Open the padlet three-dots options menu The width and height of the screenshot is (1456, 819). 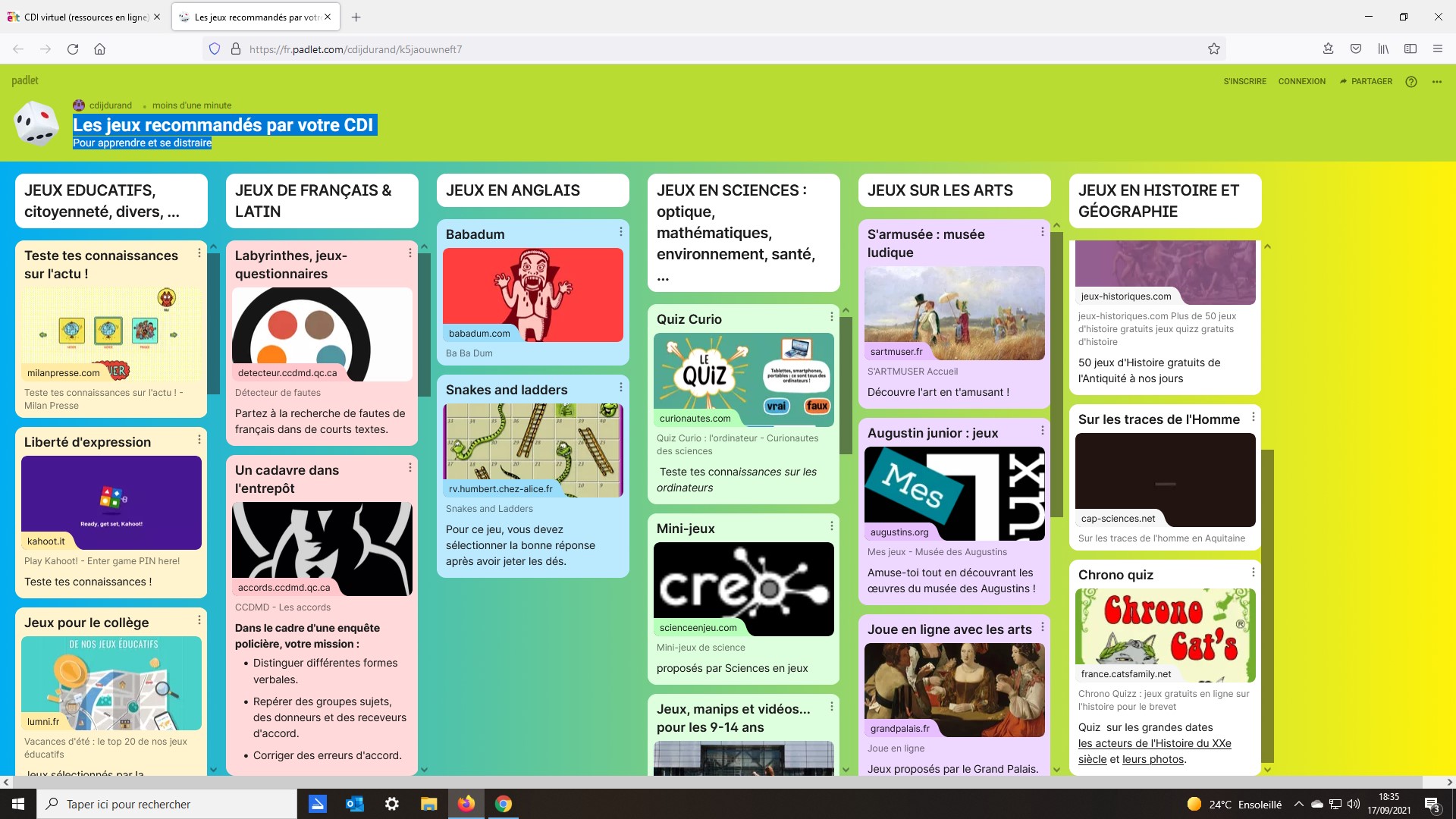click(1436, 82)
